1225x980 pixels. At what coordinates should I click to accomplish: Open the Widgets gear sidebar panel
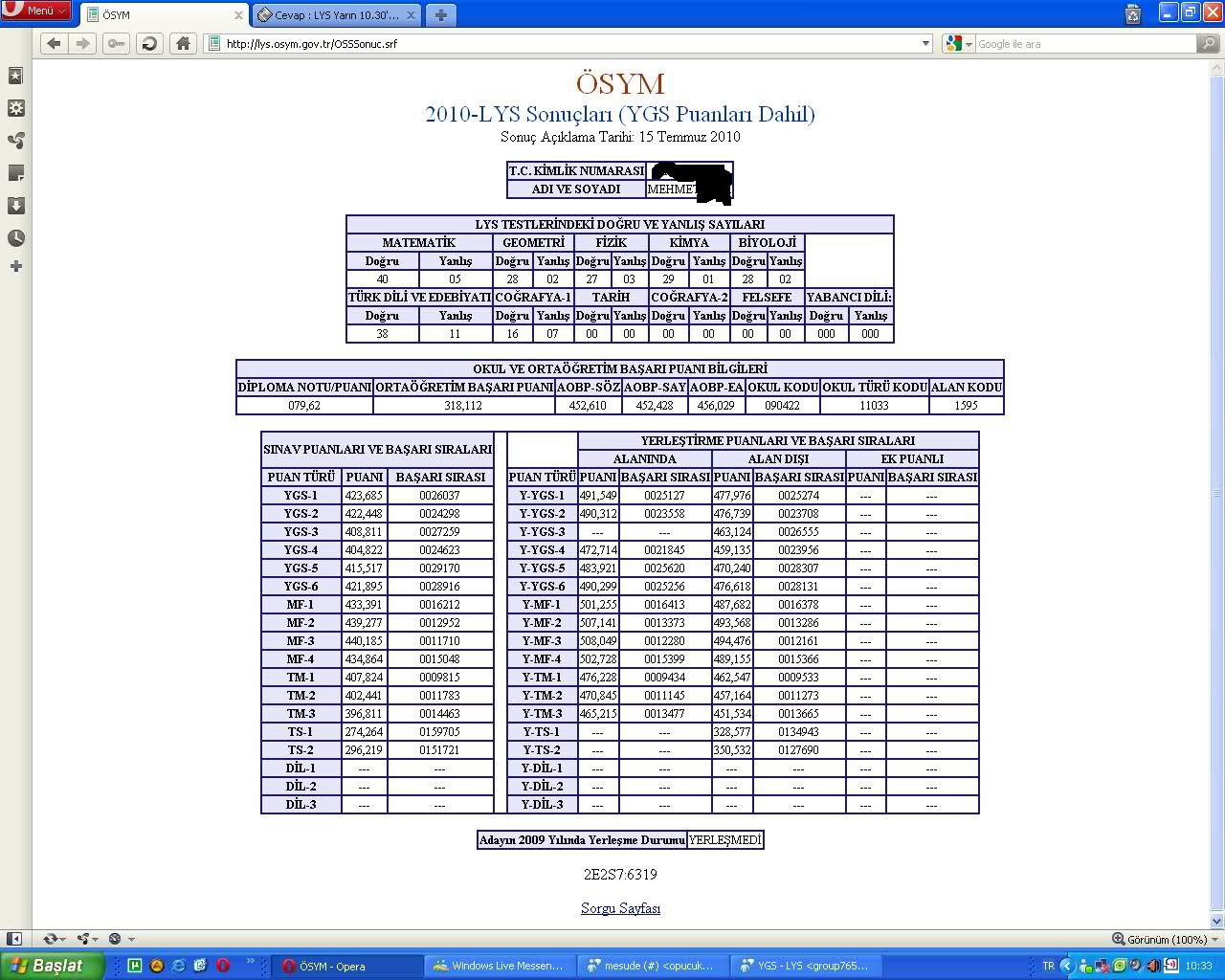pos(15,108)
